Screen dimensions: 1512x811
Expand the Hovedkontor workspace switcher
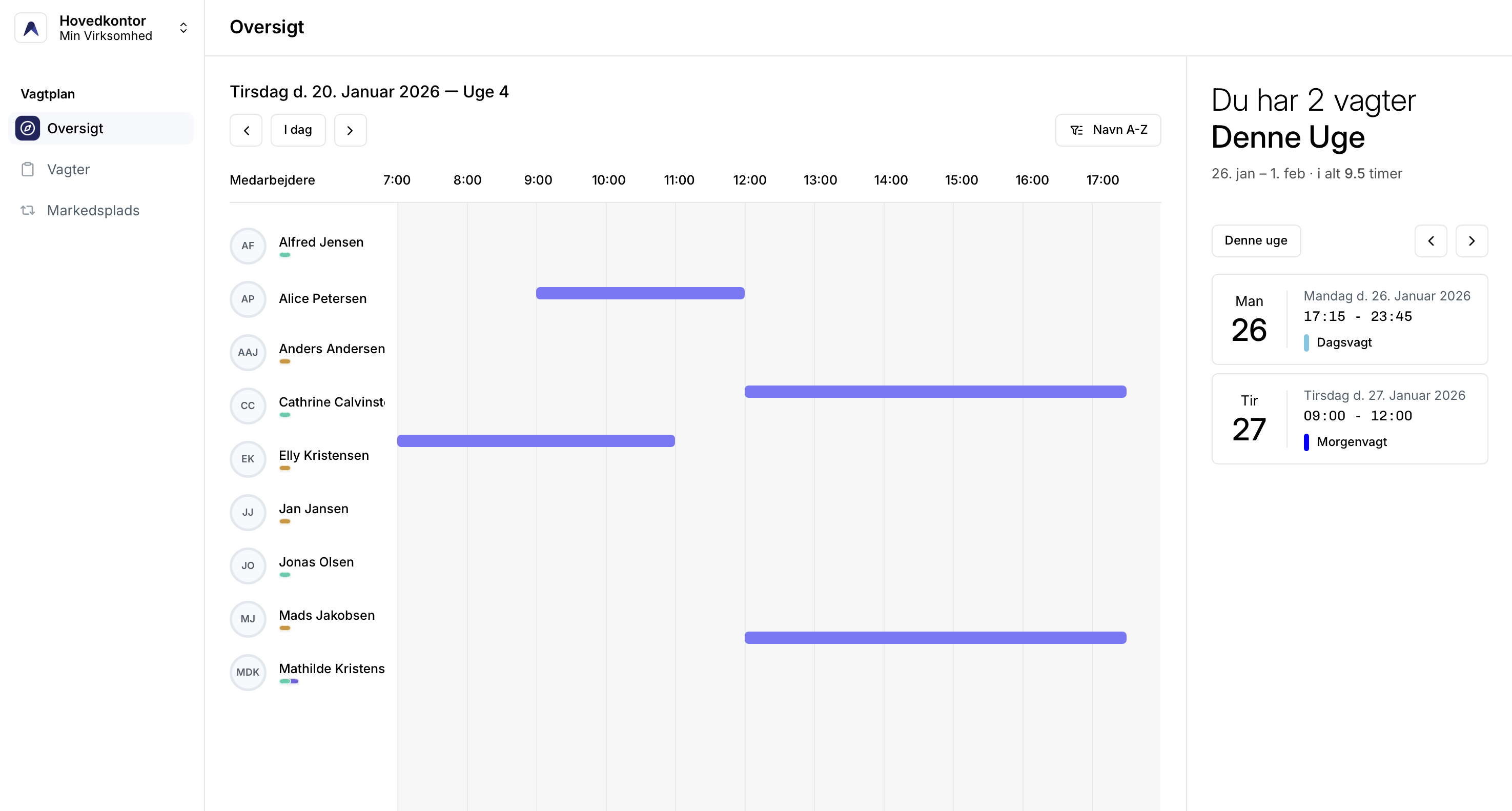(x=183, y=28)
